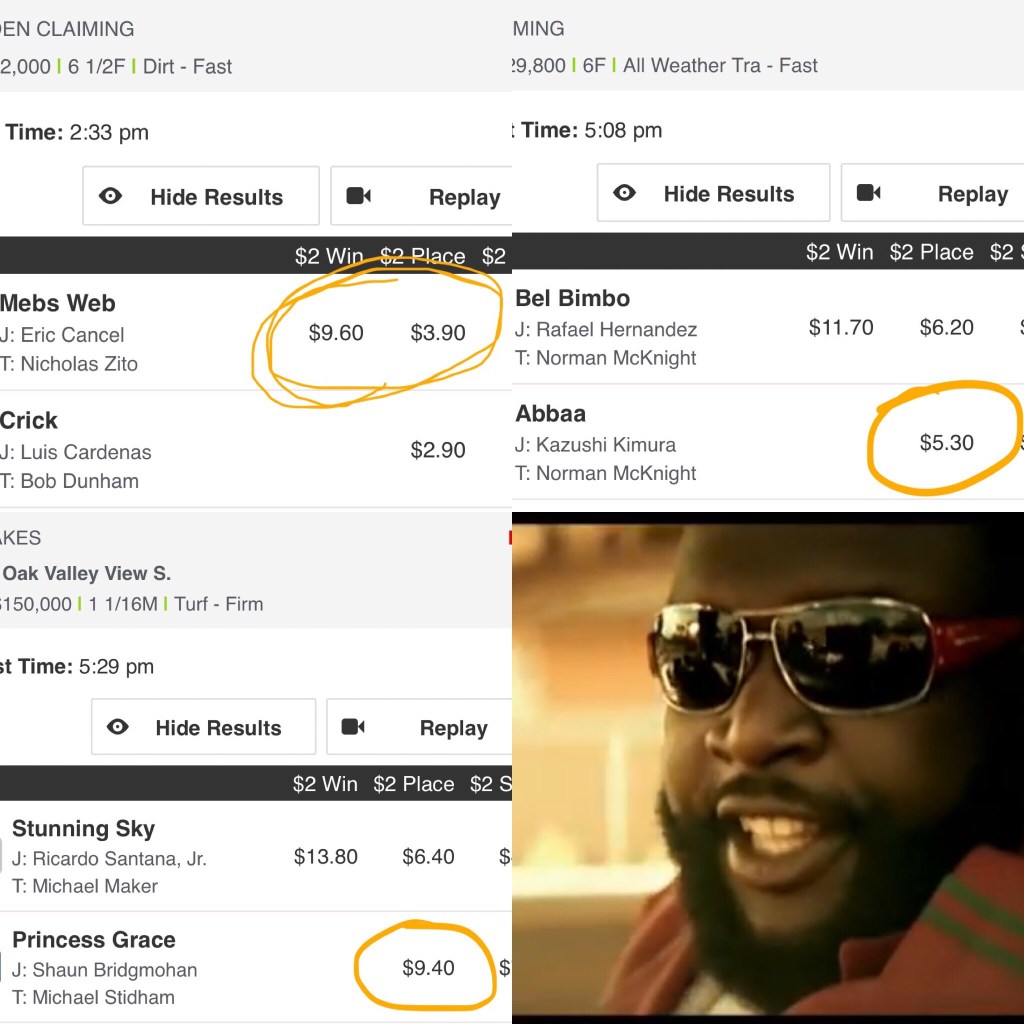This screenshot has height=1024, width=1024.
Task: Click eye icon in Mebs Web race
Action: 110,196
